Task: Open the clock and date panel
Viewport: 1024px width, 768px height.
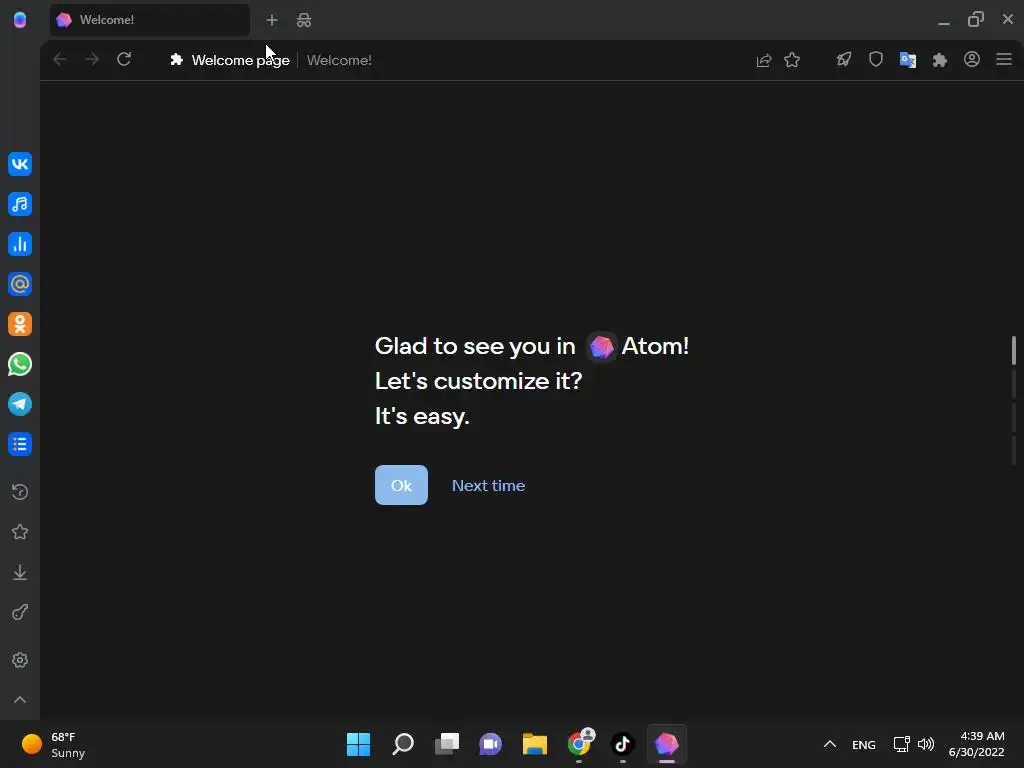Action: pos(976,744)
